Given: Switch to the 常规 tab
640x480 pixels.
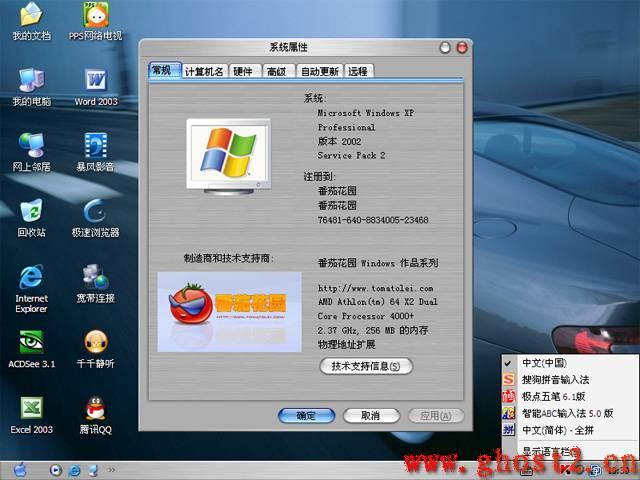Looking at the screenshot, I should (164, 71).
